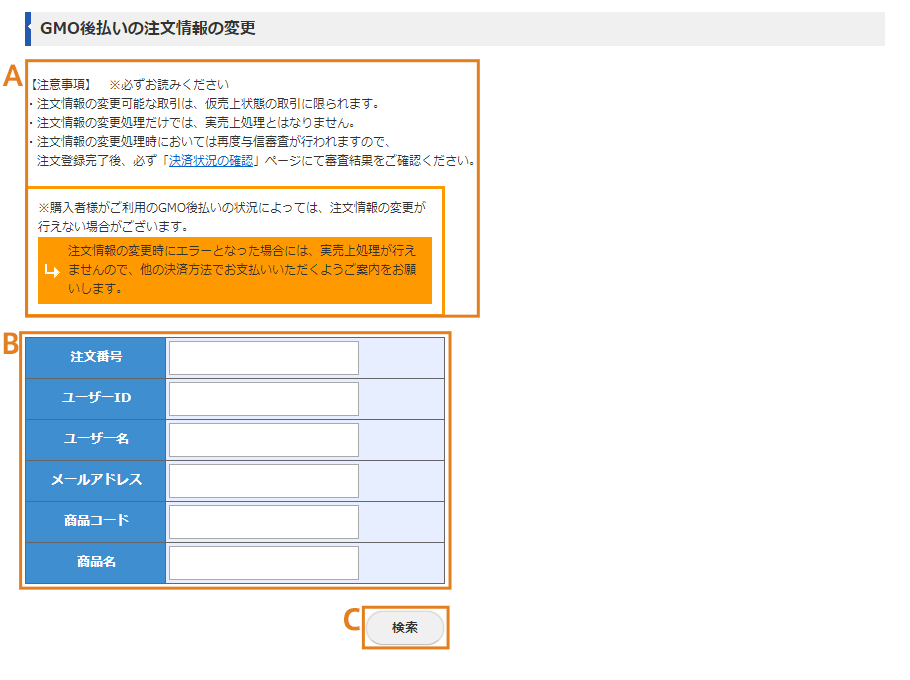Open the 決済状況の確認 link
This screenshot has width=910, height=680.
[x=211, y=161]
